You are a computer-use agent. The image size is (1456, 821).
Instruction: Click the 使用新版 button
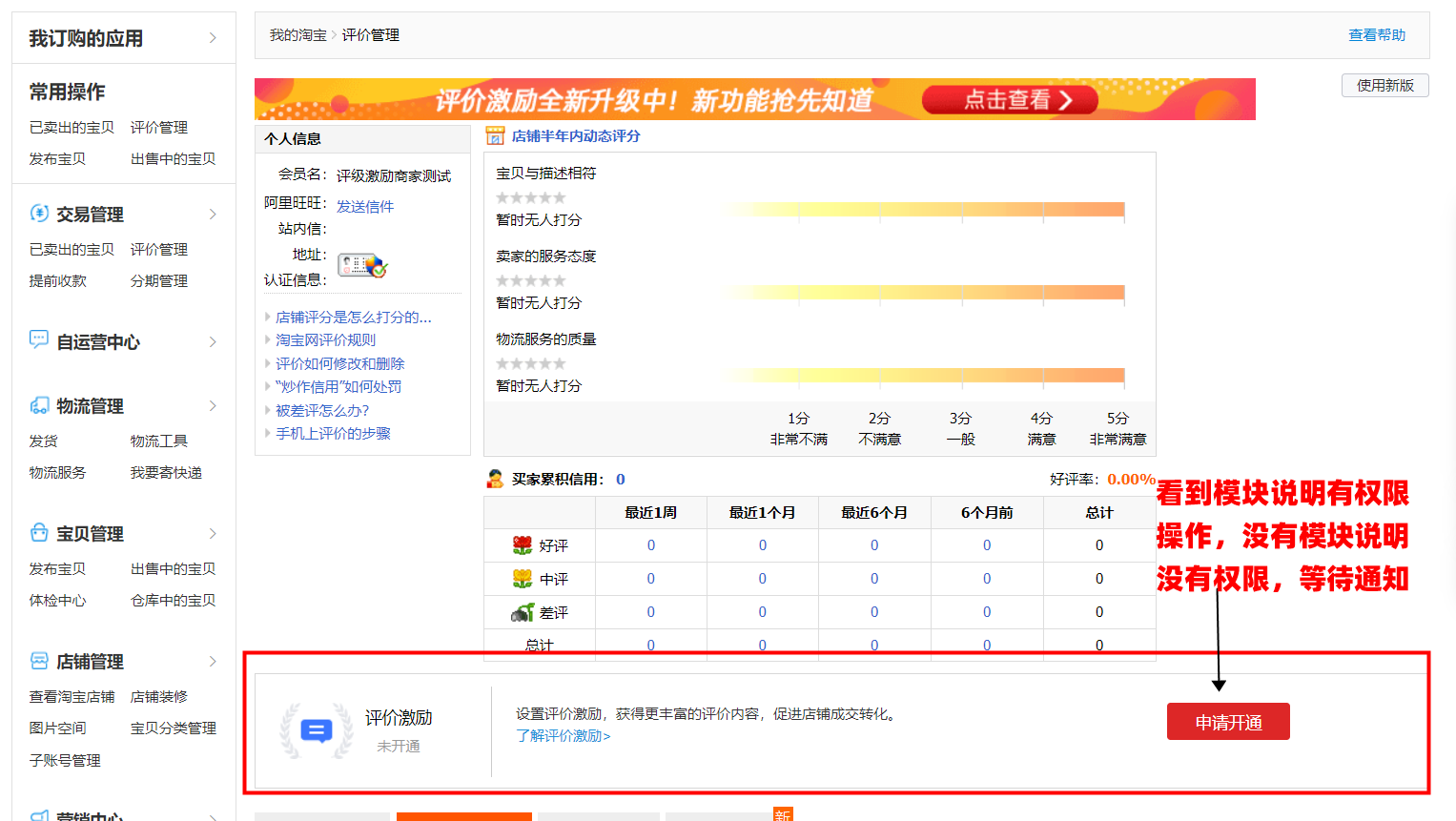(1385, 85)
